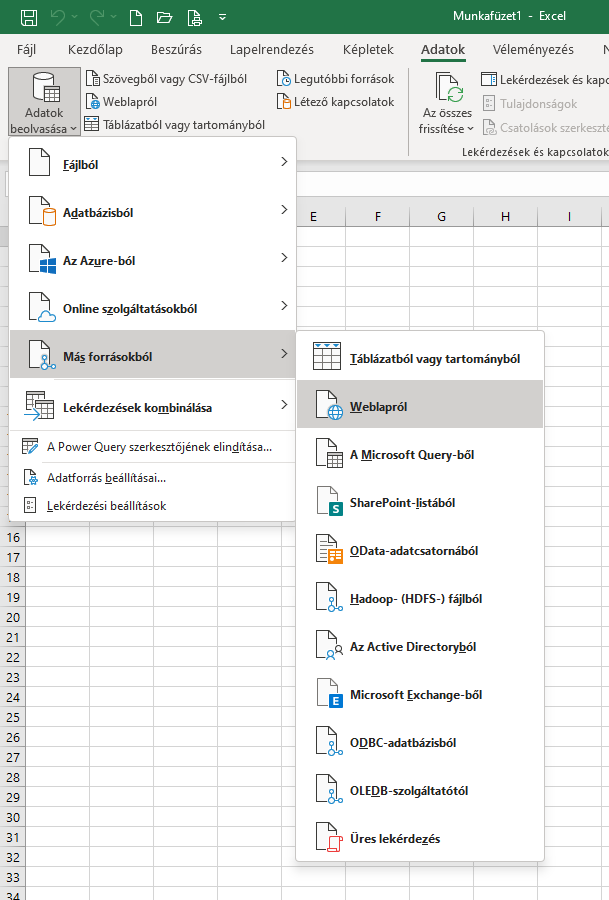Click the A Microsoft Query-ből icon

(x=329, y=453)
